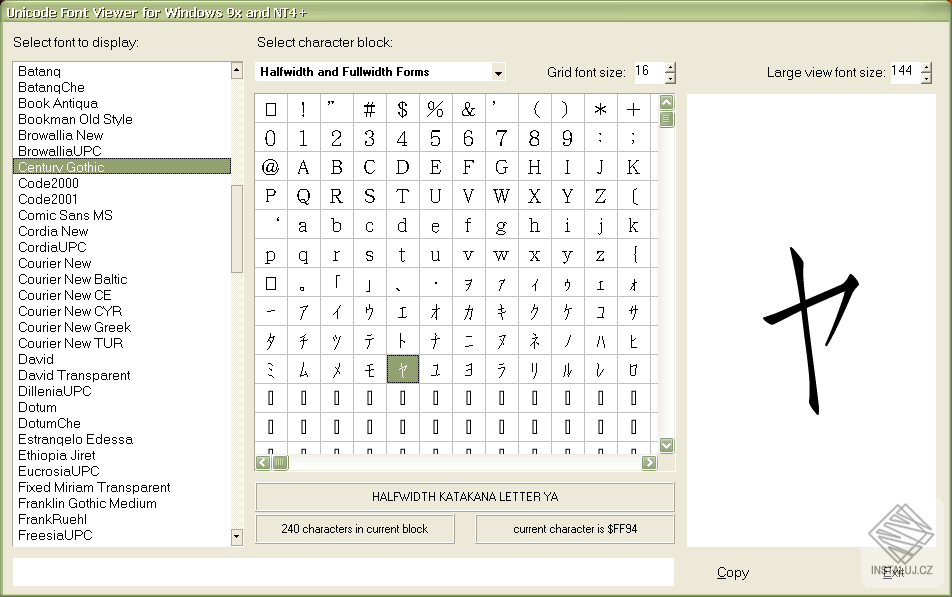Image resolution: width=952 pixels, height=597 pixels.
Task: Increase the Large view font size
Action: point(925,66)
